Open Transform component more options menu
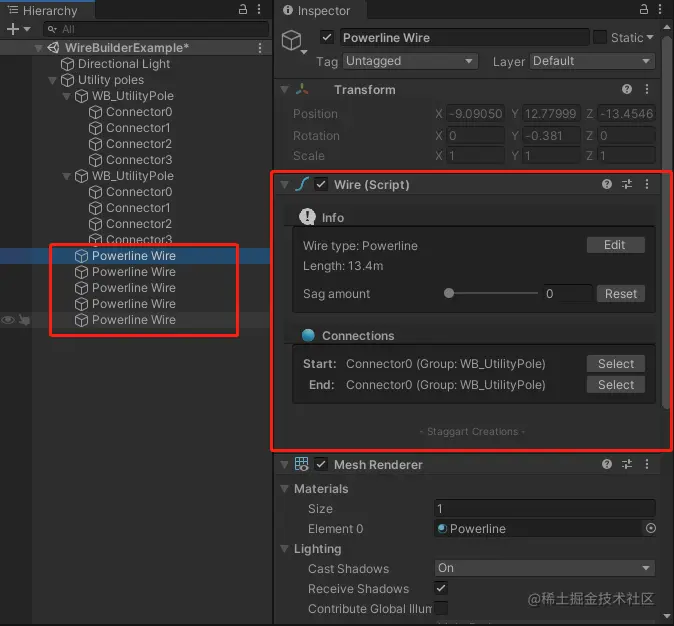This screenshot has height=626, width=674. pyautogui.click(x=647, y=89)
